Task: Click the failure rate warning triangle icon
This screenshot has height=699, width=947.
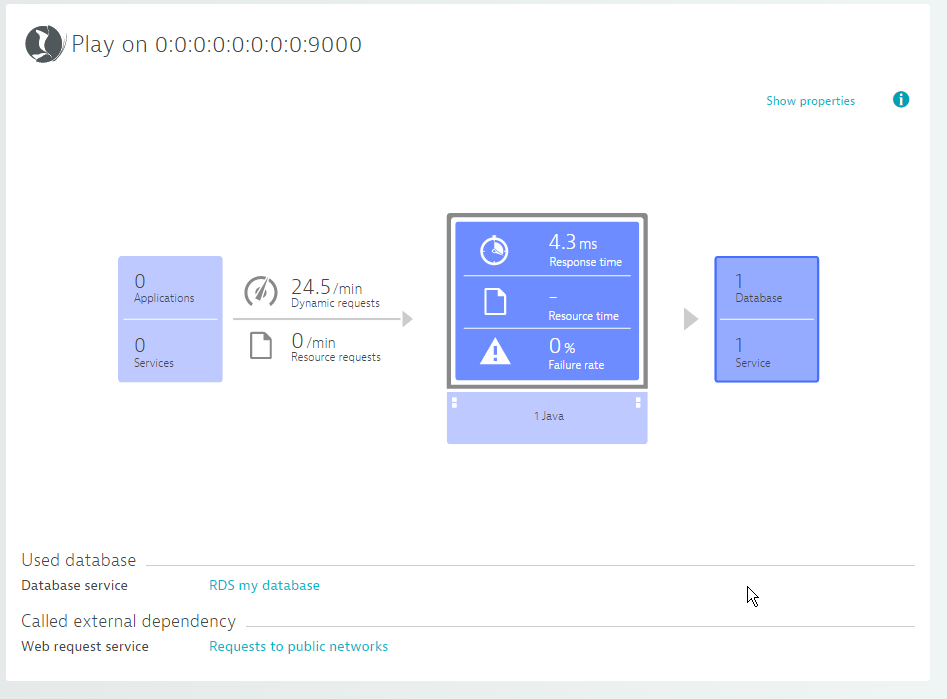Action: 495,352
